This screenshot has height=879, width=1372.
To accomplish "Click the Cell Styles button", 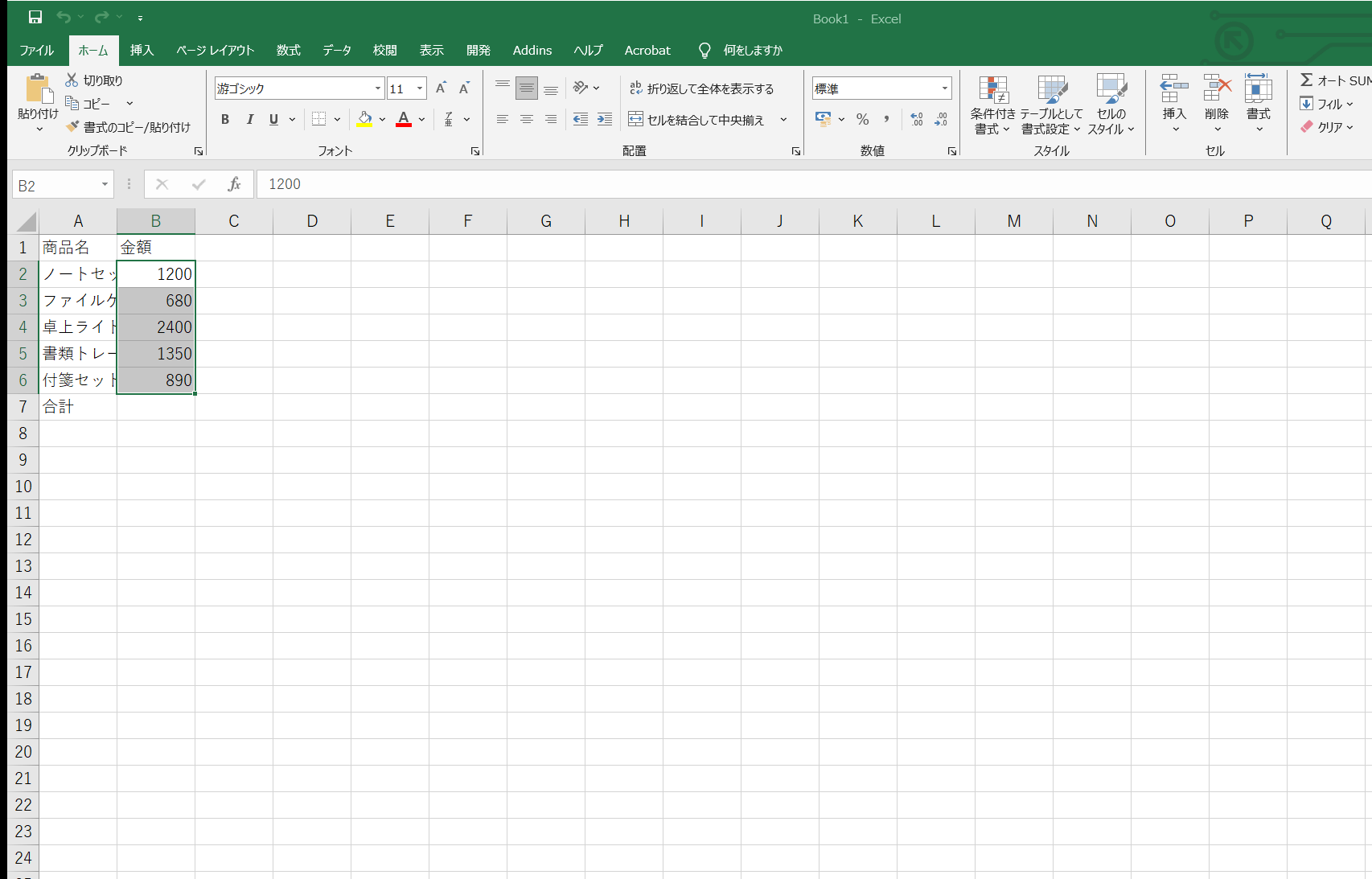I will tap(1111, 105).
